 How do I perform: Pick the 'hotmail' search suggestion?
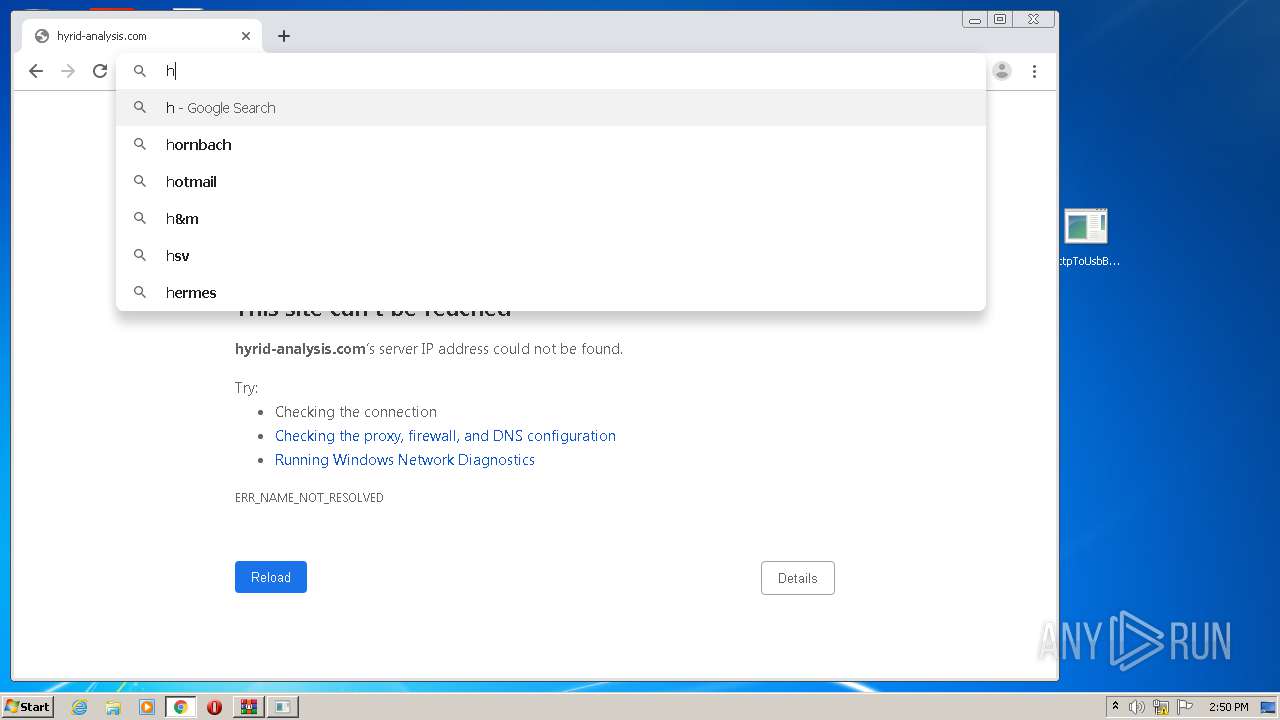tap(551, 182)
